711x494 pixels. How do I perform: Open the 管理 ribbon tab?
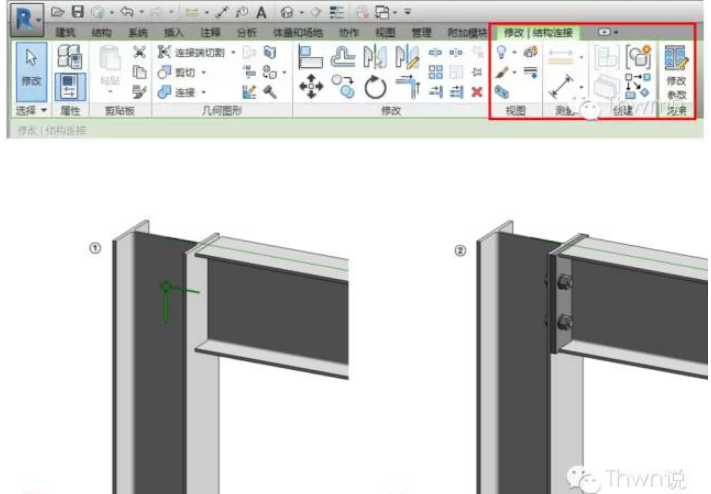click(x=421, y=33)
